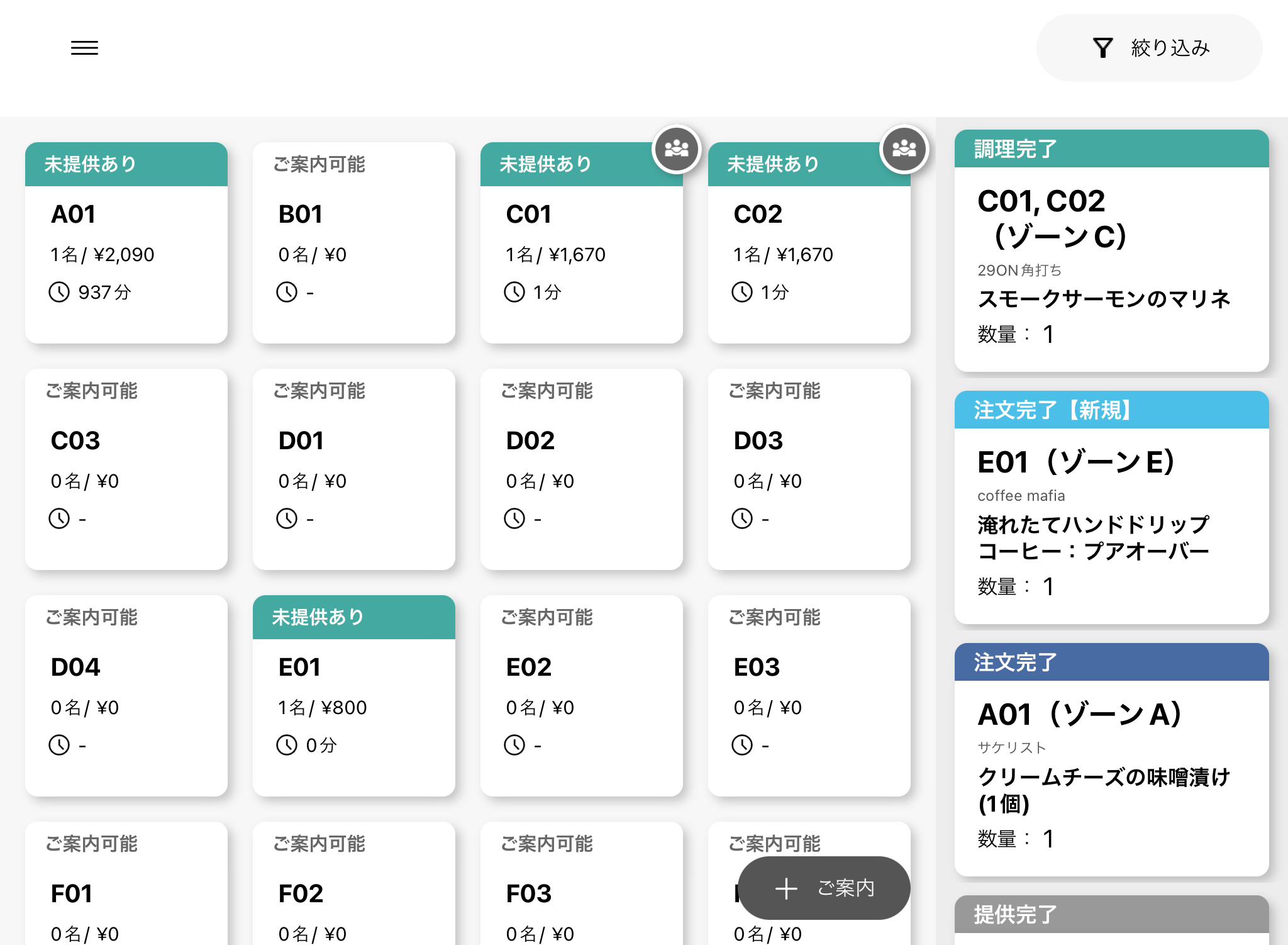Open table E01 in the table grid

[354, 696]
